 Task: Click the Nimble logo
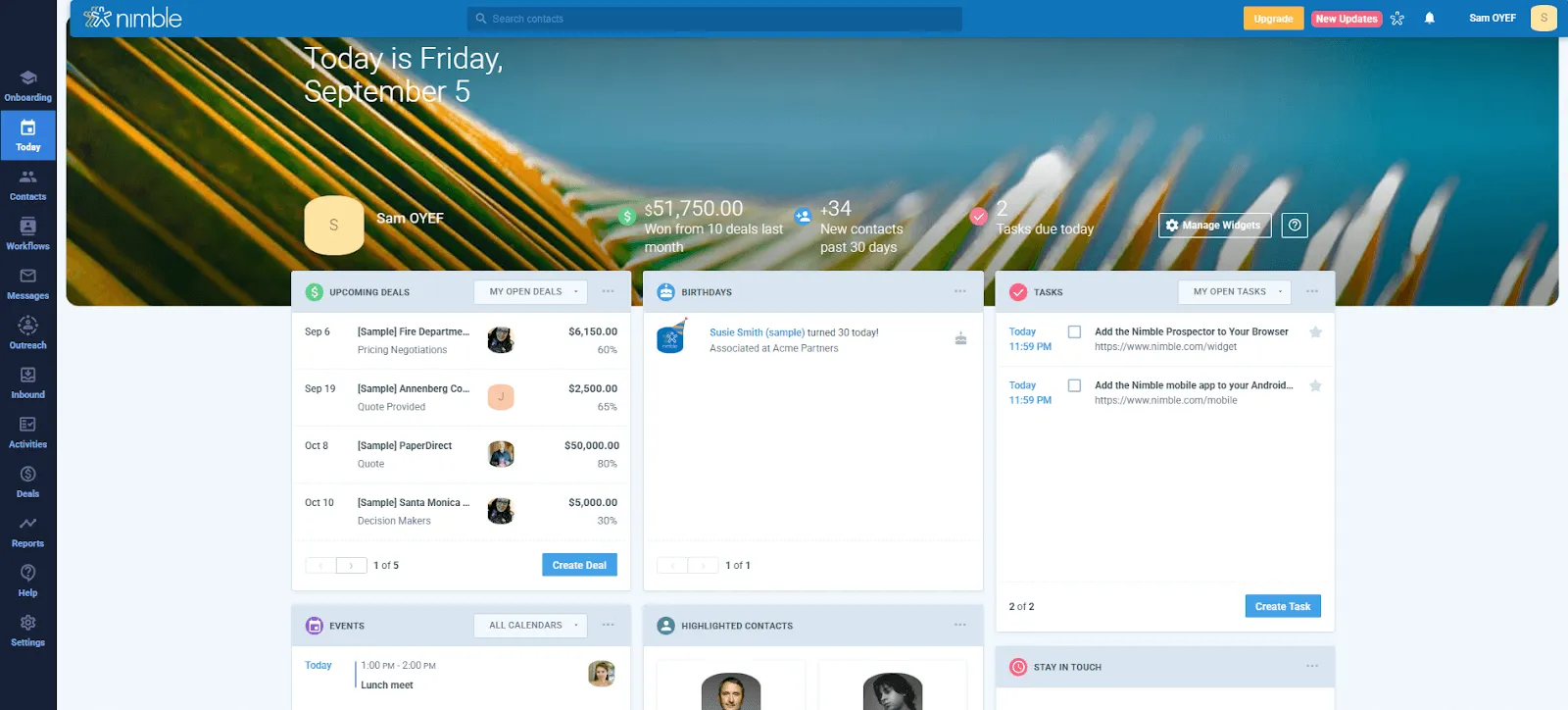tap(132, 18)
